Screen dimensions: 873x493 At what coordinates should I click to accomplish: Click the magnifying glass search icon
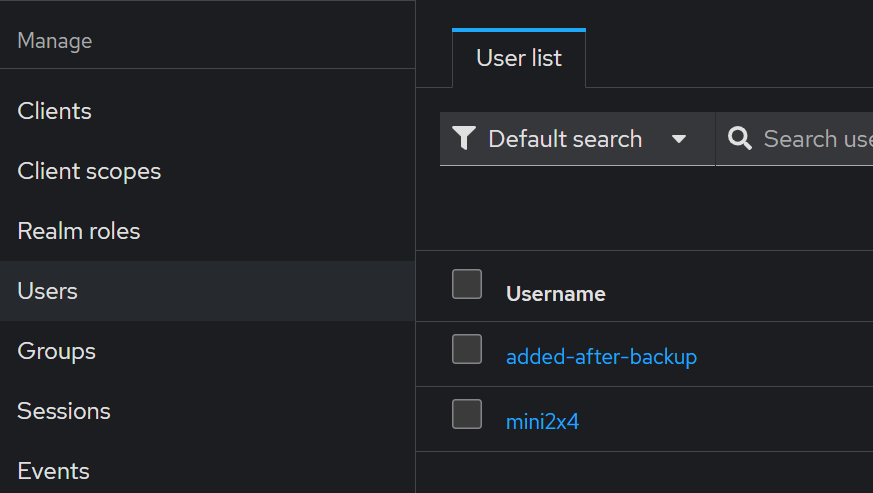point(740,138)
